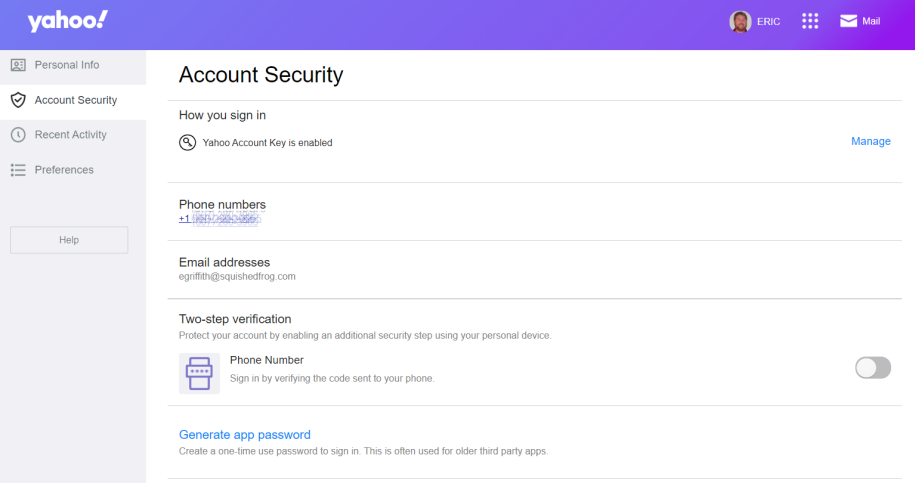915x483 pixels.
Task: Click the phone verification code icon
Action: 199,373
